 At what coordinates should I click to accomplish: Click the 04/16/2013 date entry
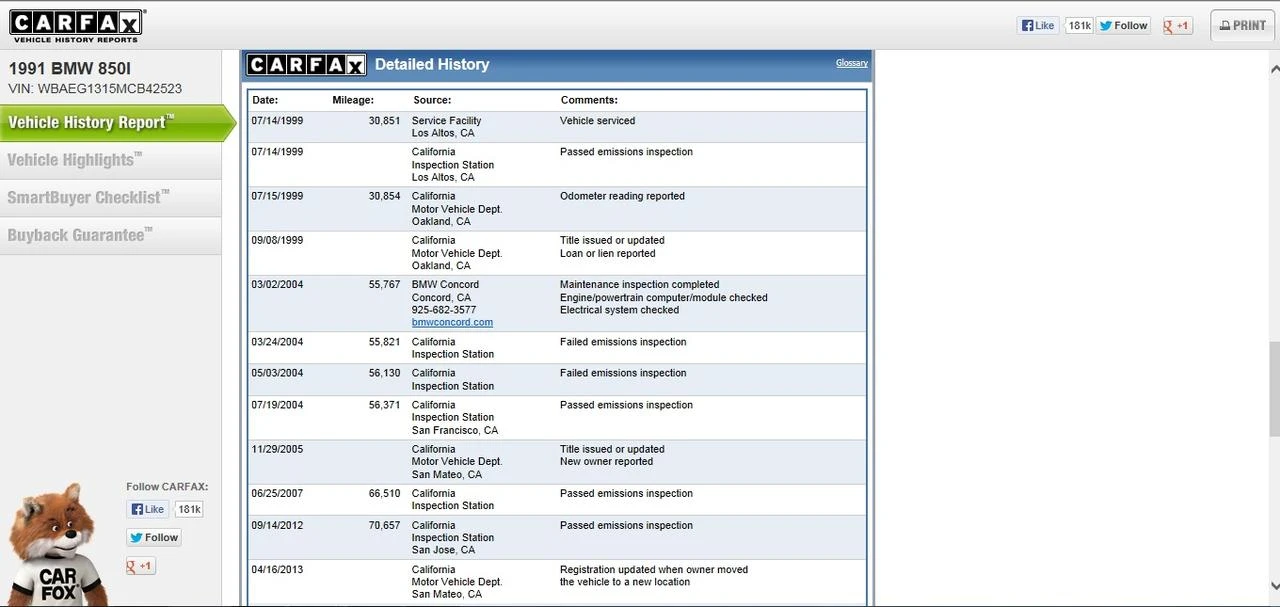tap(277, 570)
